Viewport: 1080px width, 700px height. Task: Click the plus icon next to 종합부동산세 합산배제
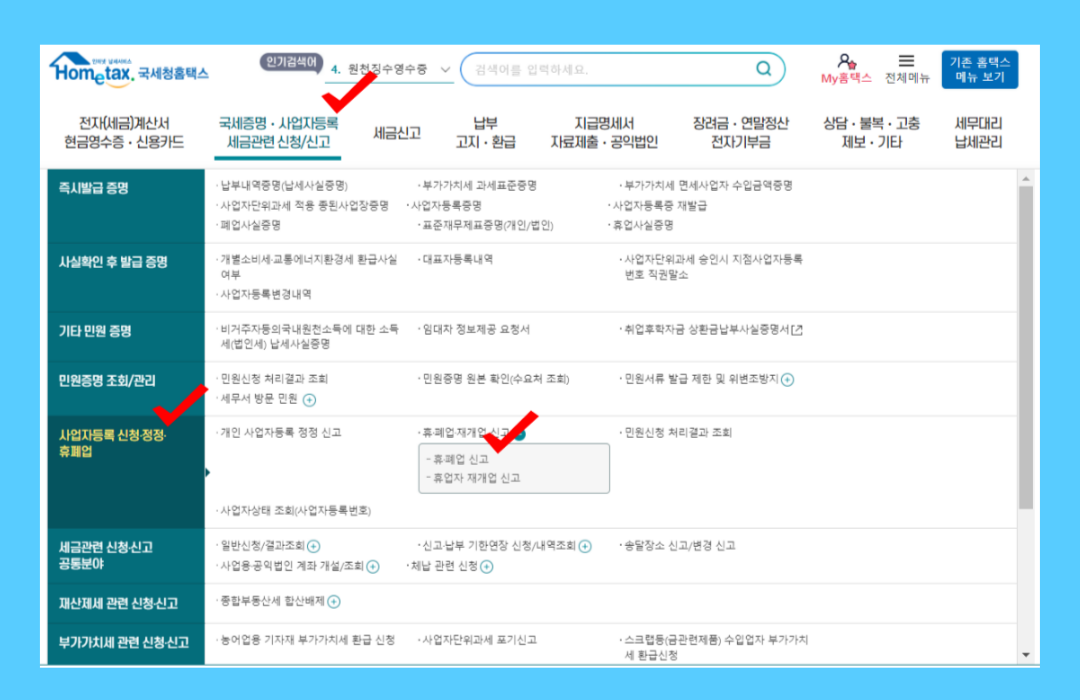click(333, 602)
